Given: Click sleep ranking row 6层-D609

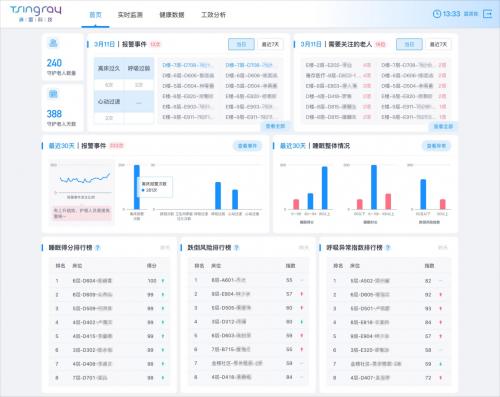Looking at the screenshot, I should coord(109,295).
